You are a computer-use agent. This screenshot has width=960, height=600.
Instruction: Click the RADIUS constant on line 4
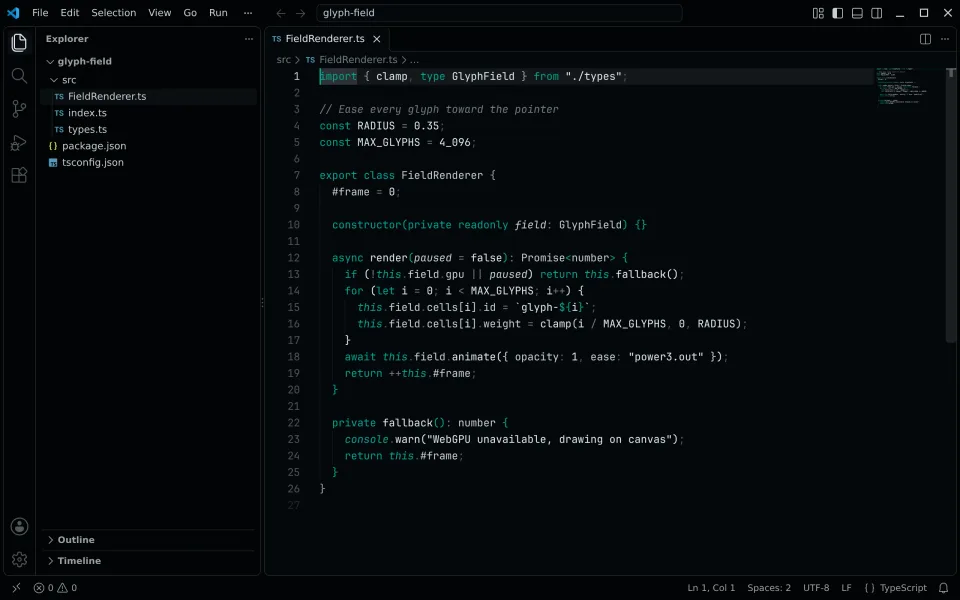point(376,126)
